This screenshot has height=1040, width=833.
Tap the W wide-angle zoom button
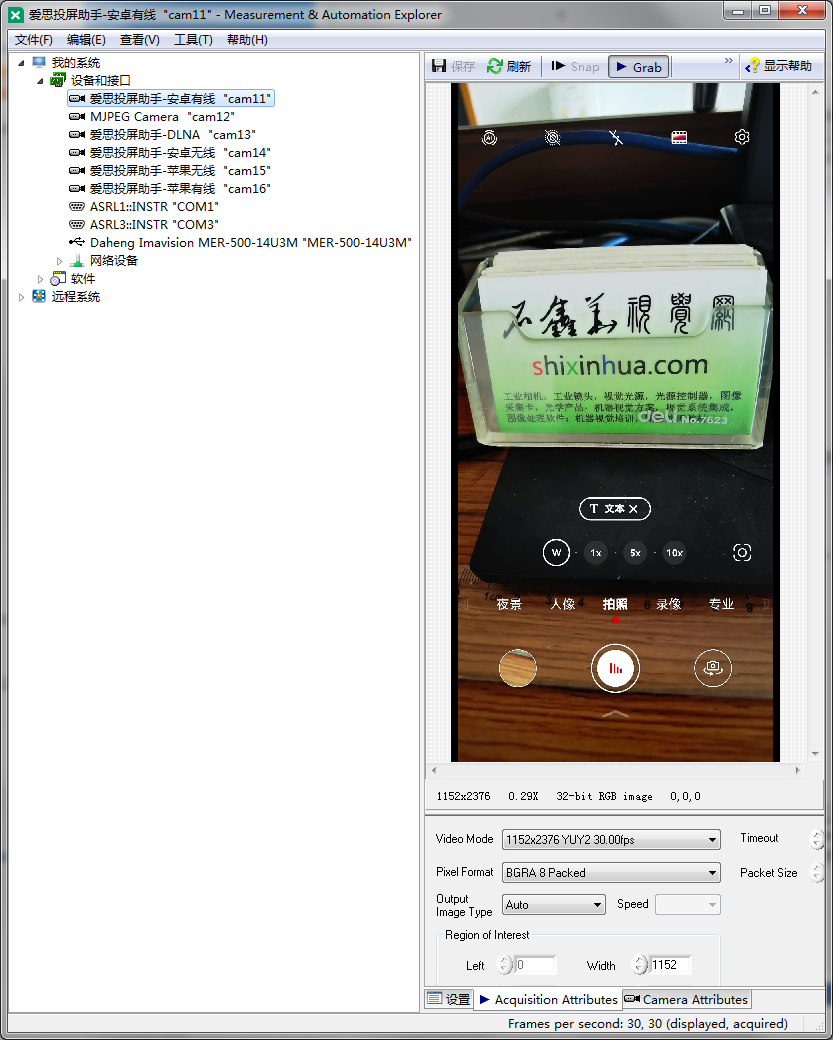point(556,552)
